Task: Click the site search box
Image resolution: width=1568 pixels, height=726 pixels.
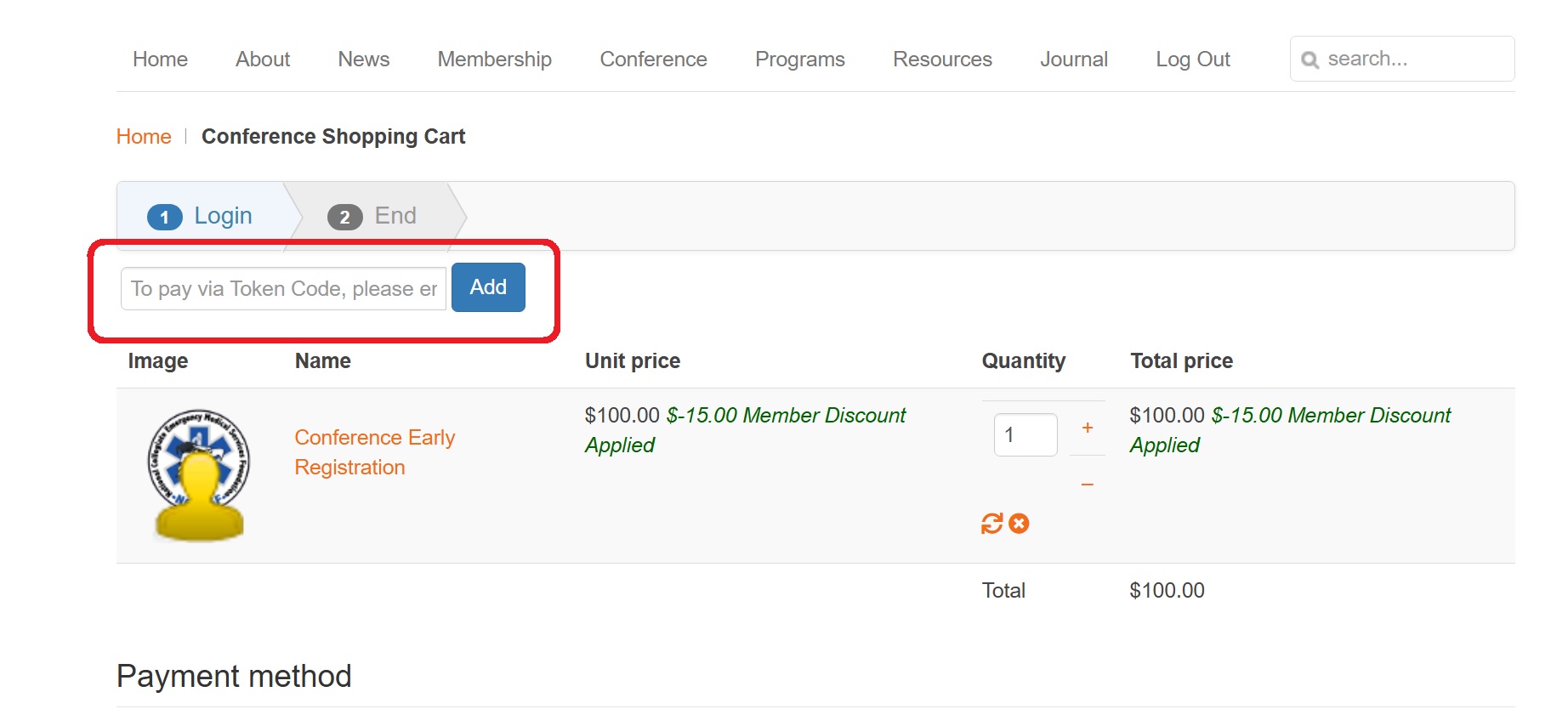Action: coord(1402,59)
